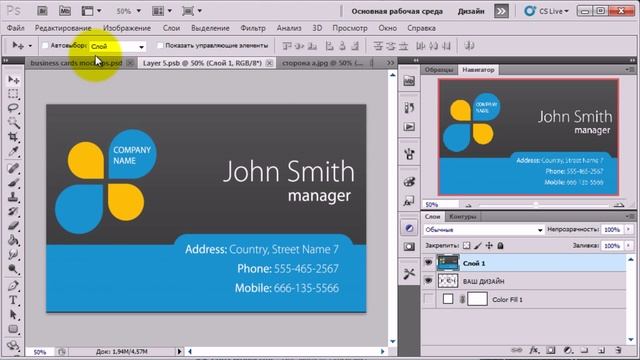Image resolution: width=640 pixels, height=360 pixels.
Task: Select the Дизайн workspace button
Action: [471, 11]
